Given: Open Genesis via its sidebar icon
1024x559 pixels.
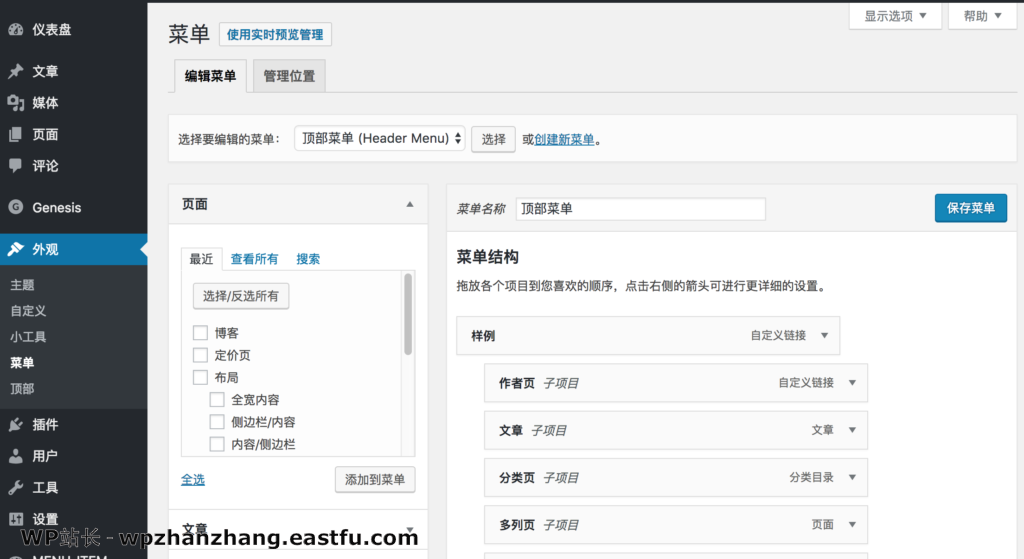Looking at the screenshot, I should (x=15, y=208).
